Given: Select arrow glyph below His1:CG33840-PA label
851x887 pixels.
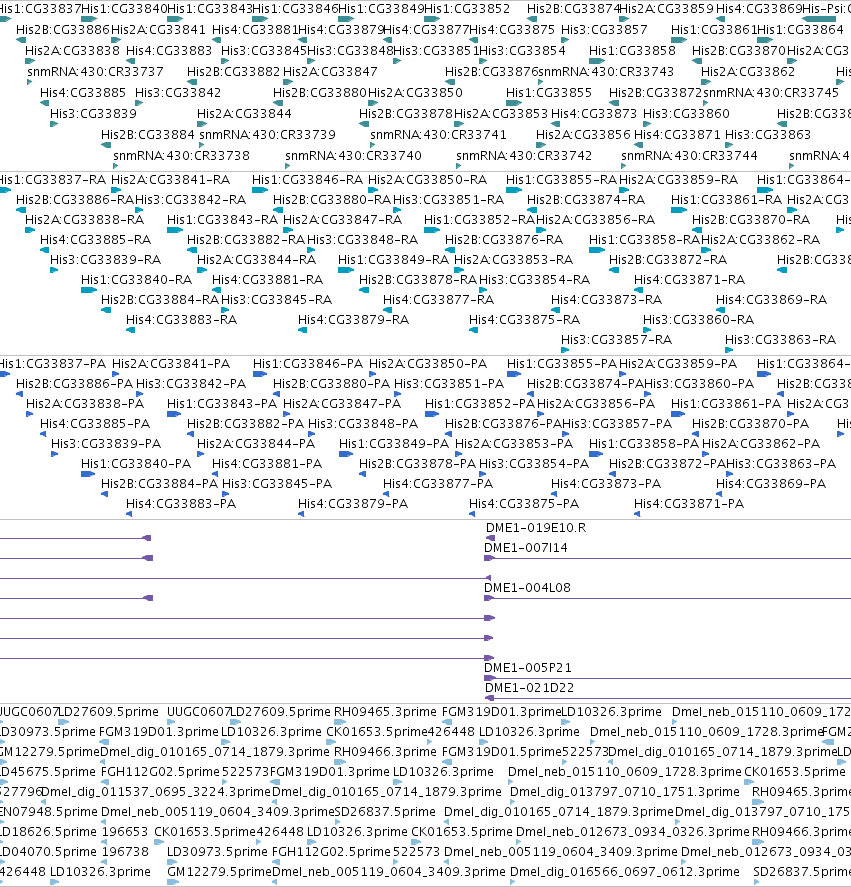Looking at the screenshot, I should pos(88,474).
